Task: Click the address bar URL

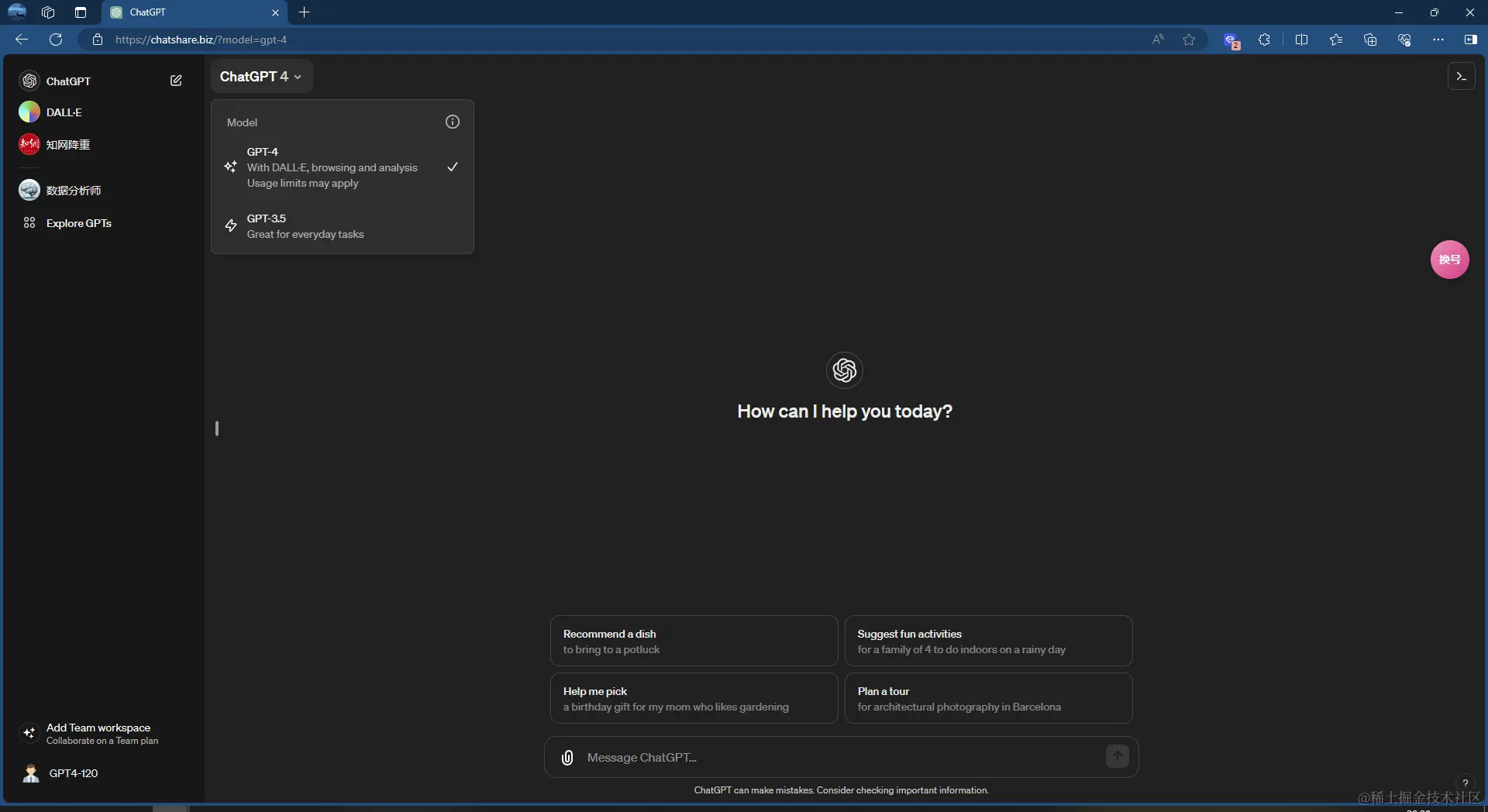Action: pyautogui.click(x=201, y=40)
